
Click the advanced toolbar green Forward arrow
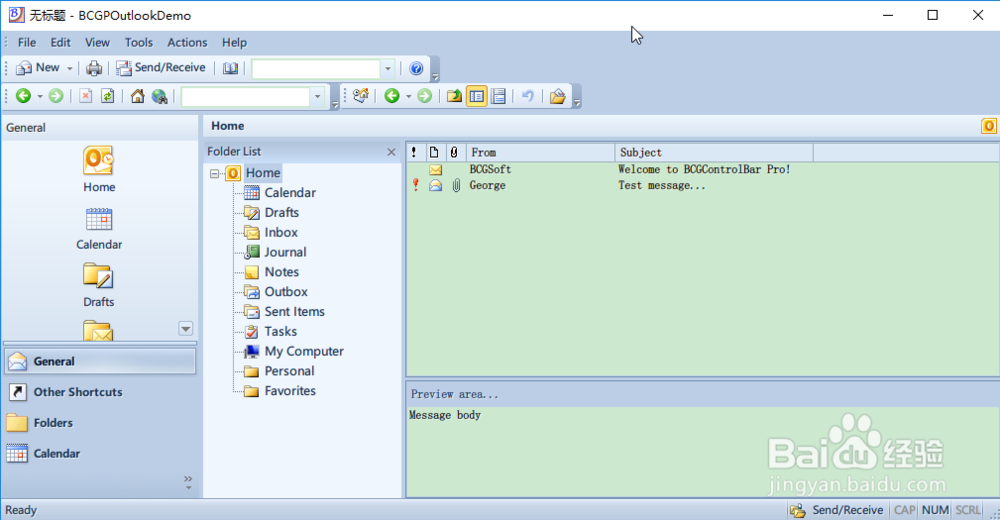pyautogui.click(x=425, y=96)
